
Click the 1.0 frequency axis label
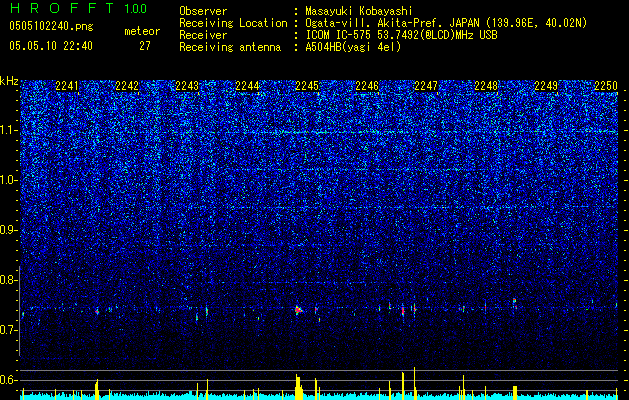[x=9, y=181]
